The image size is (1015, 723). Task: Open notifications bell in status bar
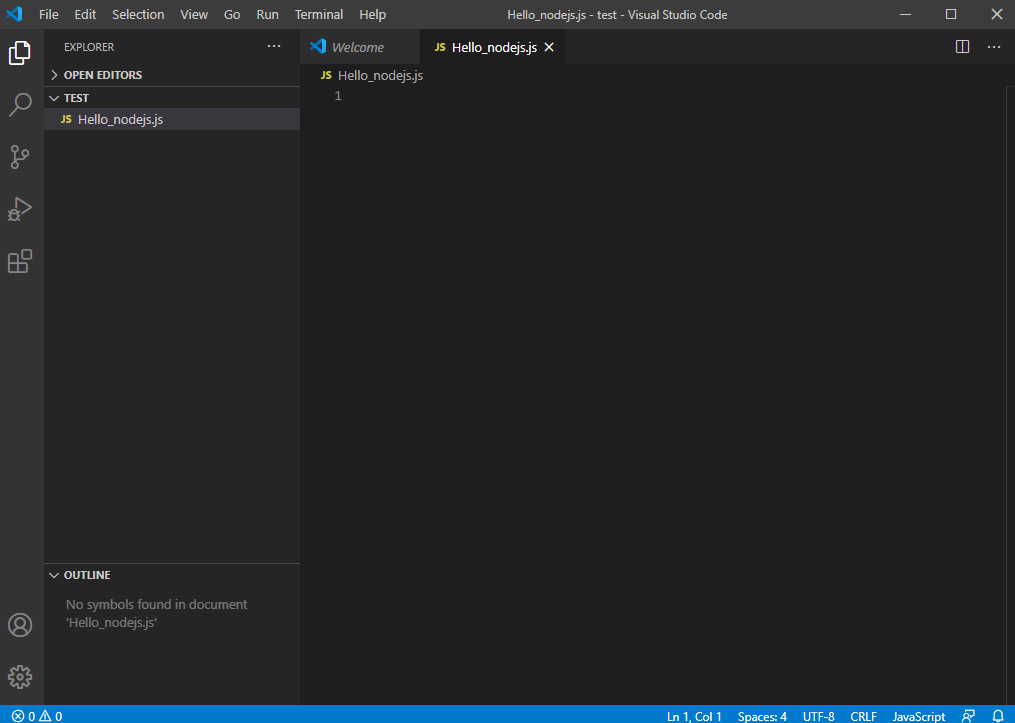click(x=998, y=716)
